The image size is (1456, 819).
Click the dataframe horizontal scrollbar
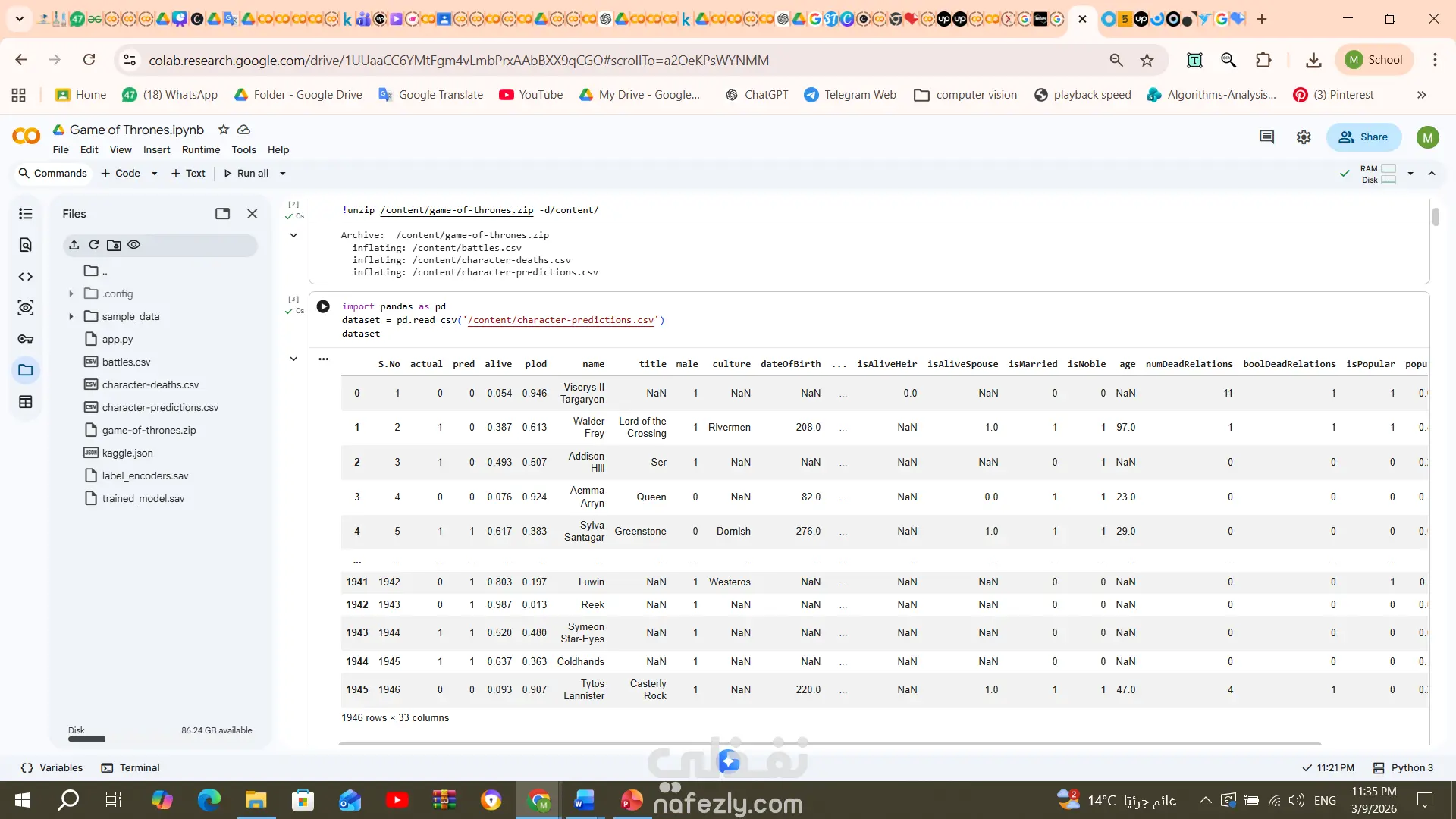(x=829, y=744)
